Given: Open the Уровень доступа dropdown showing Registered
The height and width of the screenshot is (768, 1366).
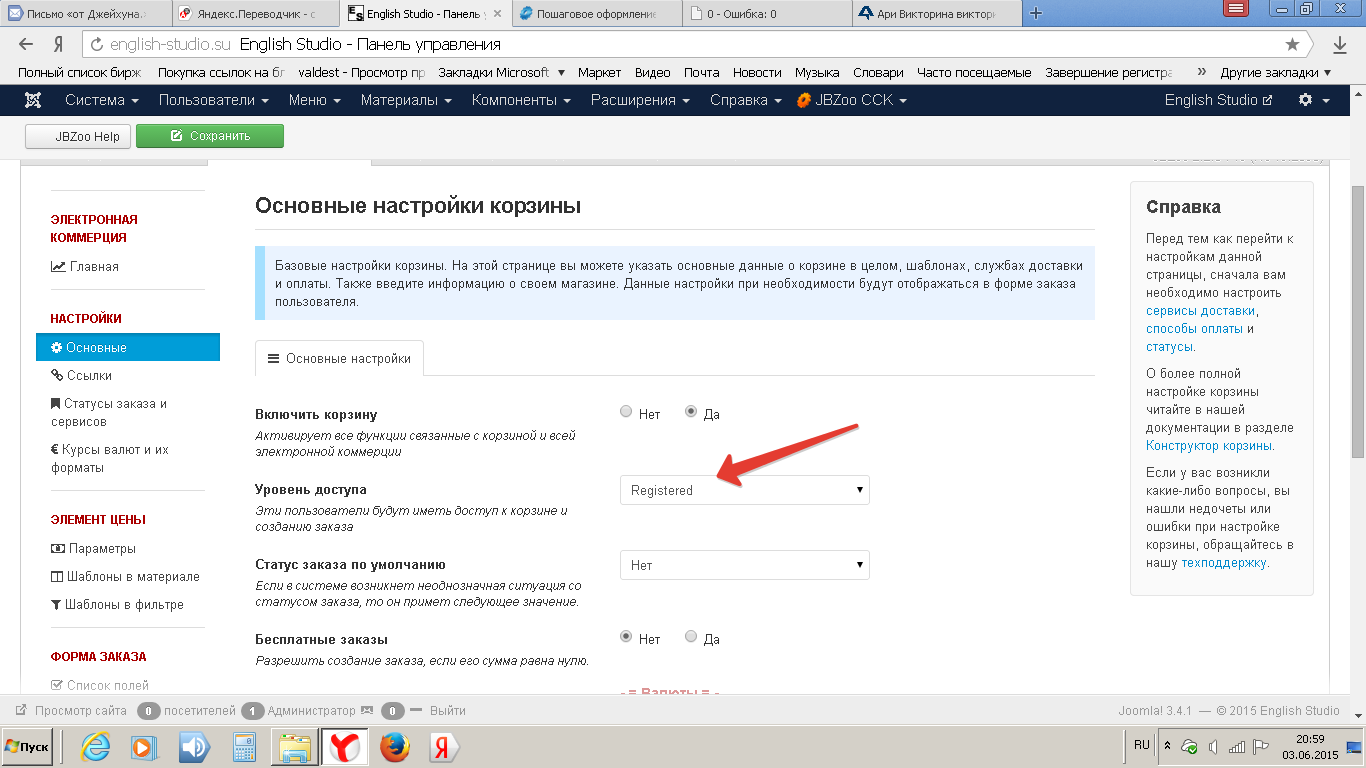Looking at the screenshot, I should click(x=745, y=490).
